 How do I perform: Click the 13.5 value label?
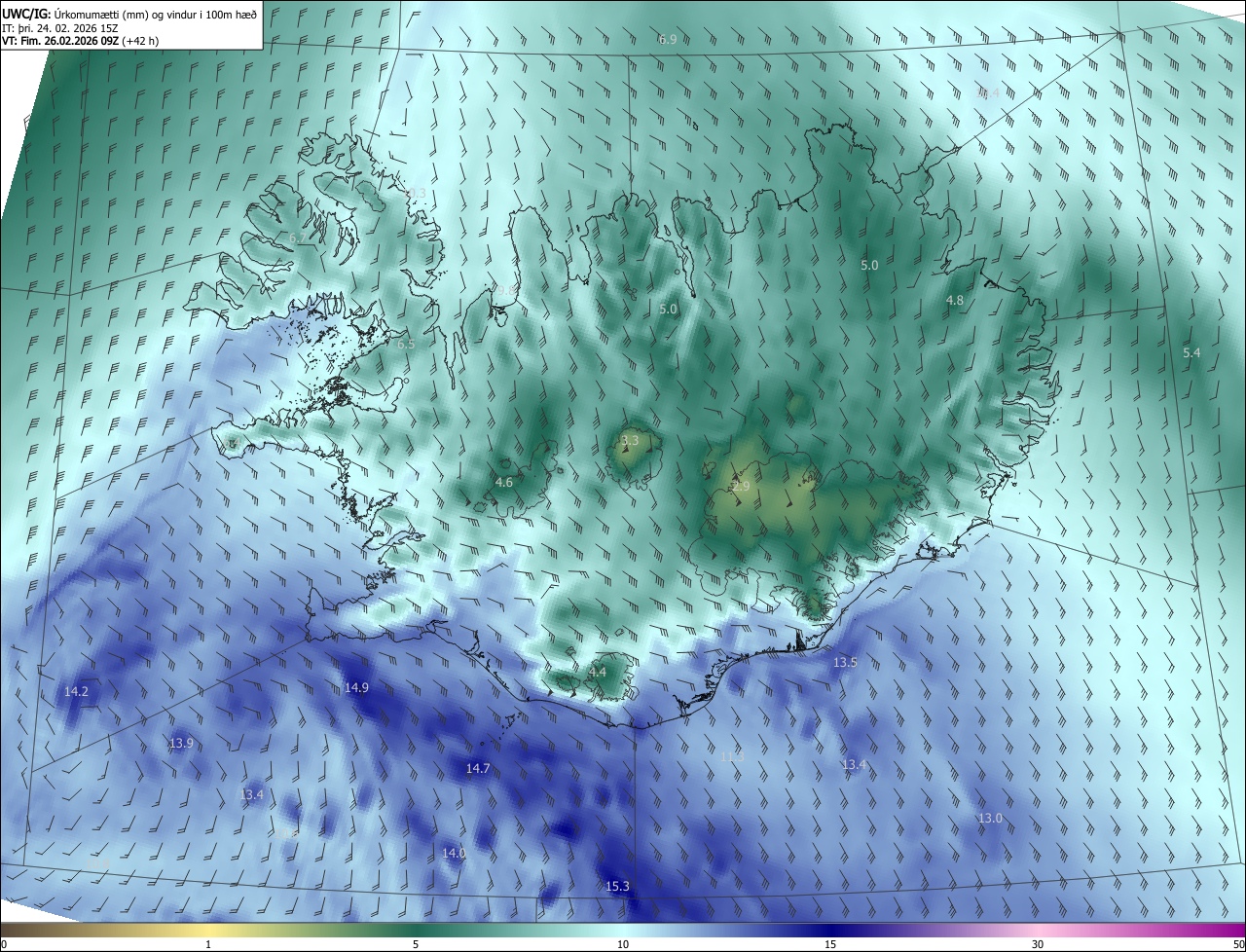coord(845,662)
